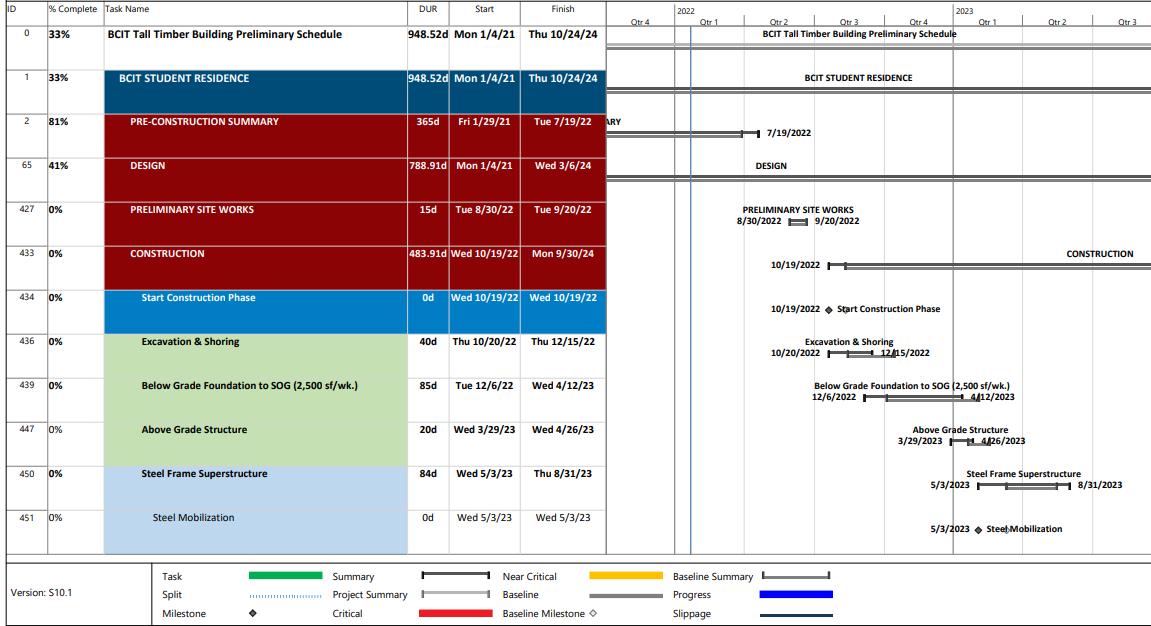
Task: Click the 2022 year label in timescale
Action: click(x=686, y=11)
